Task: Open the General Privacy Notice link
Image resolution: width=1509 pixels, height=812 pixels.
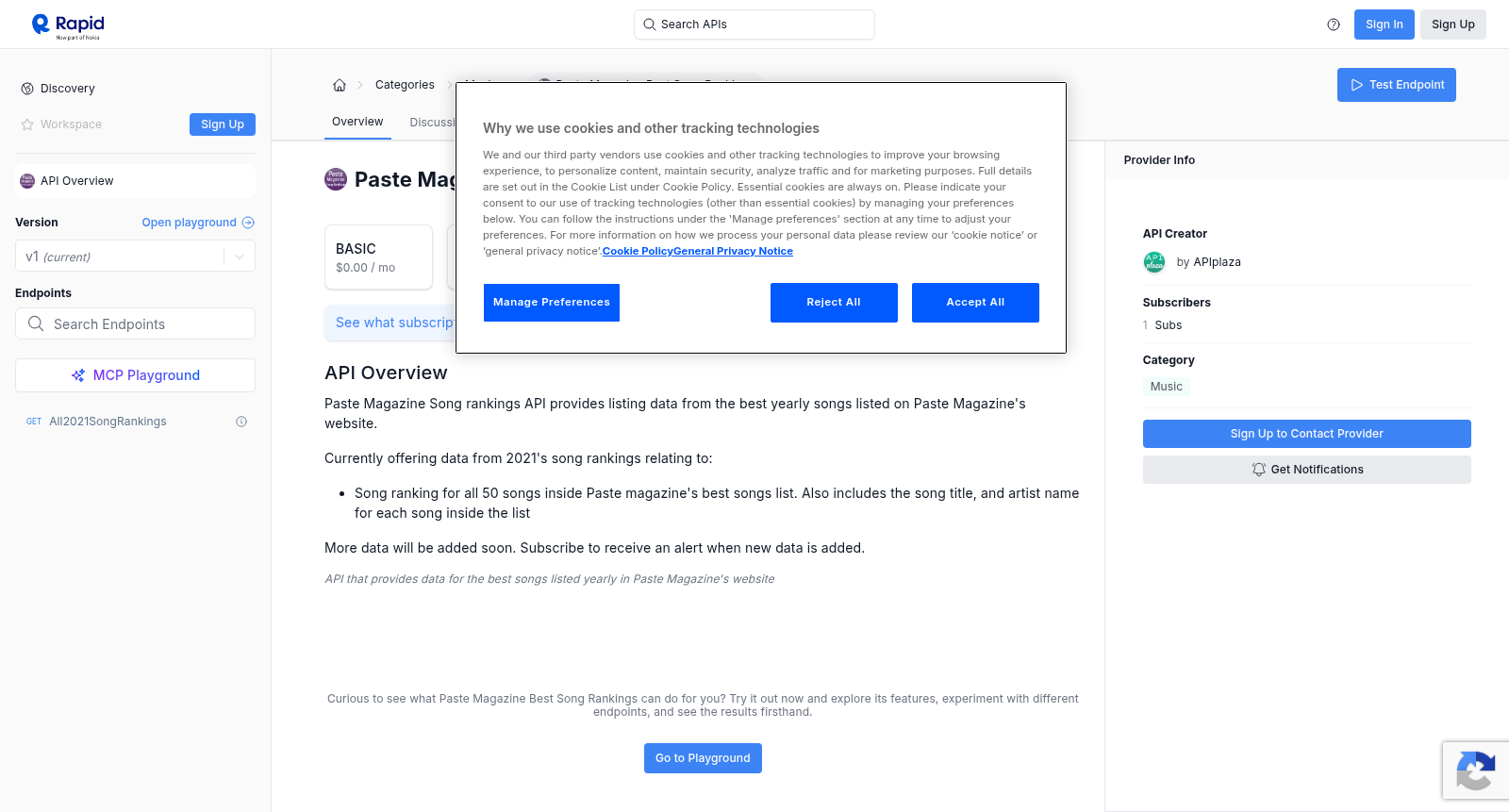Action: (734, 251)
